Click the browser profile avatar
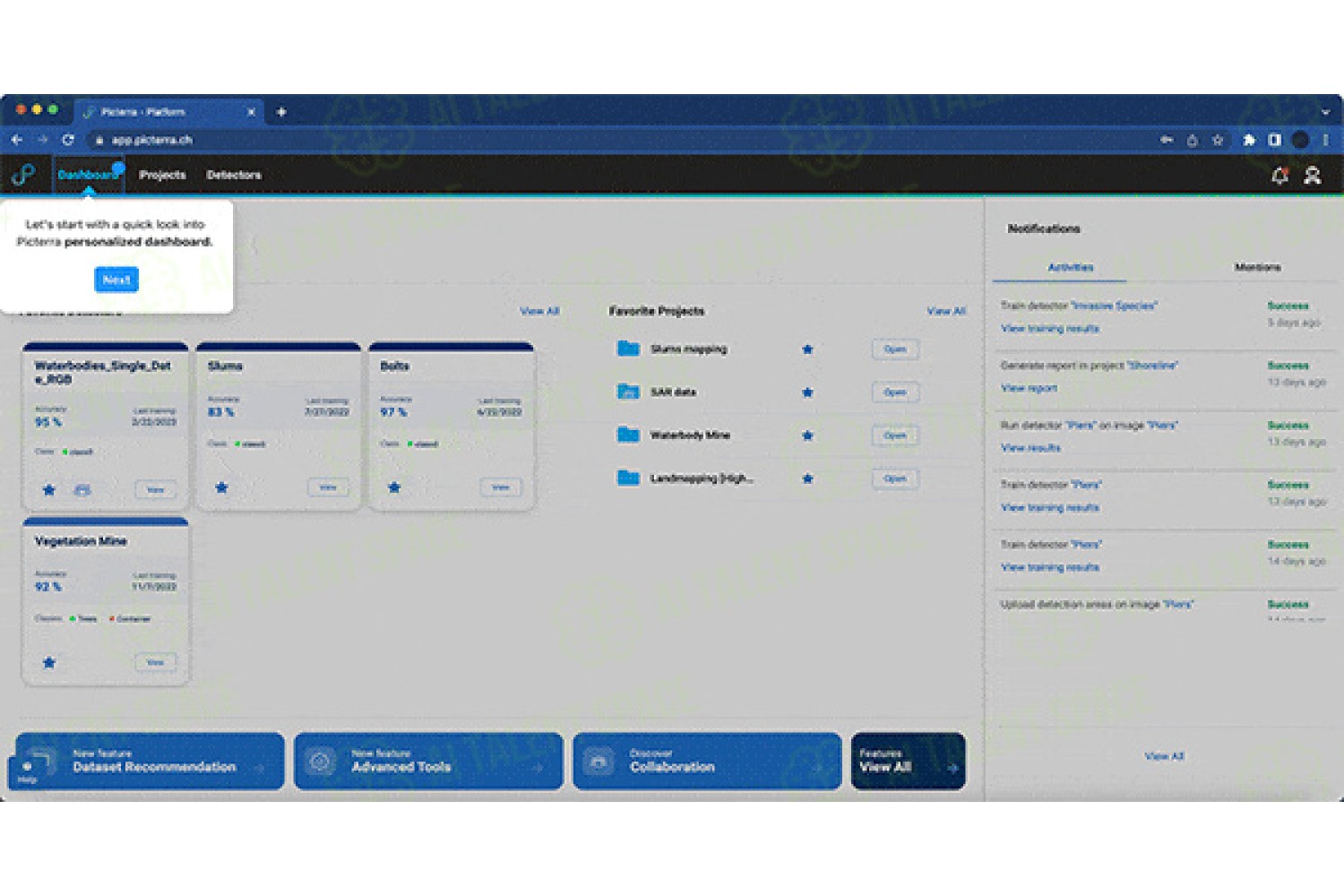Image resolution: width=1344 pixels, height=896 pixels. tap(1300, 140)
